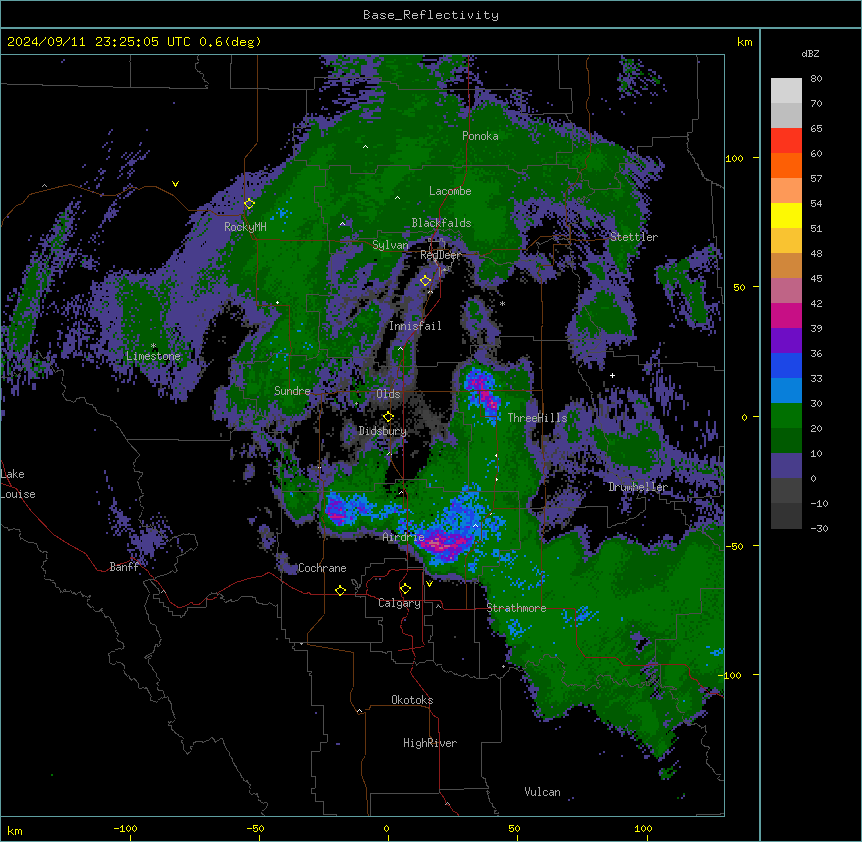Click the Okotoks town label
862x842 pixels.
[x=412, y=700]
